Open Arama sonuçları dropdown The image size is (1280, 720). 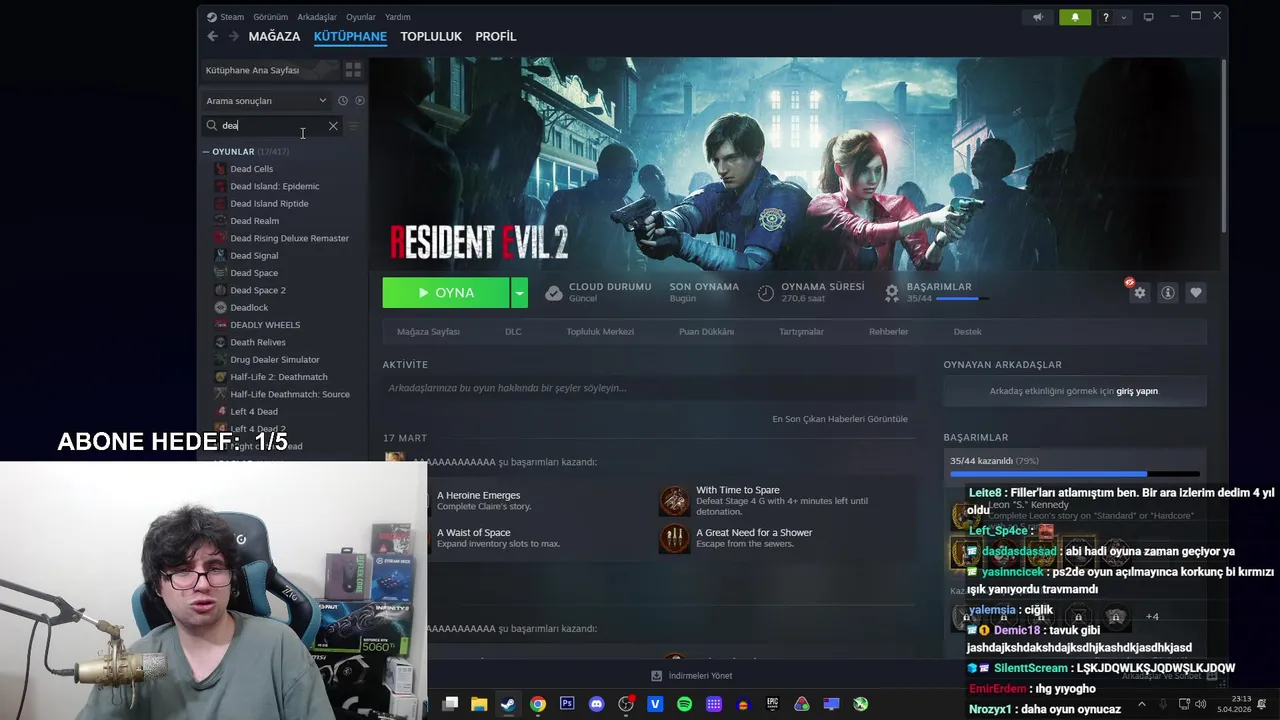click(266, 101)
